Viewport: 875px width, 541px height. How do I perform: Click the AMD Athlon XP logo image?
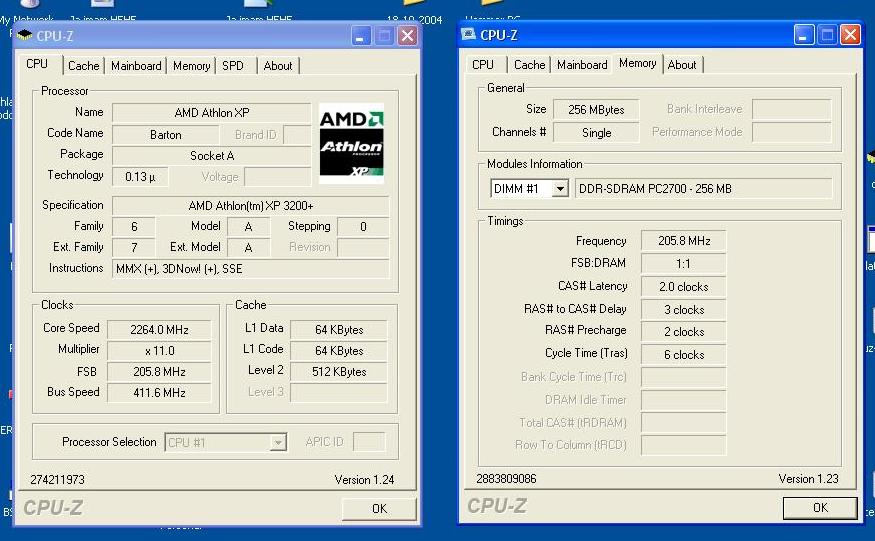pos(351,143)
